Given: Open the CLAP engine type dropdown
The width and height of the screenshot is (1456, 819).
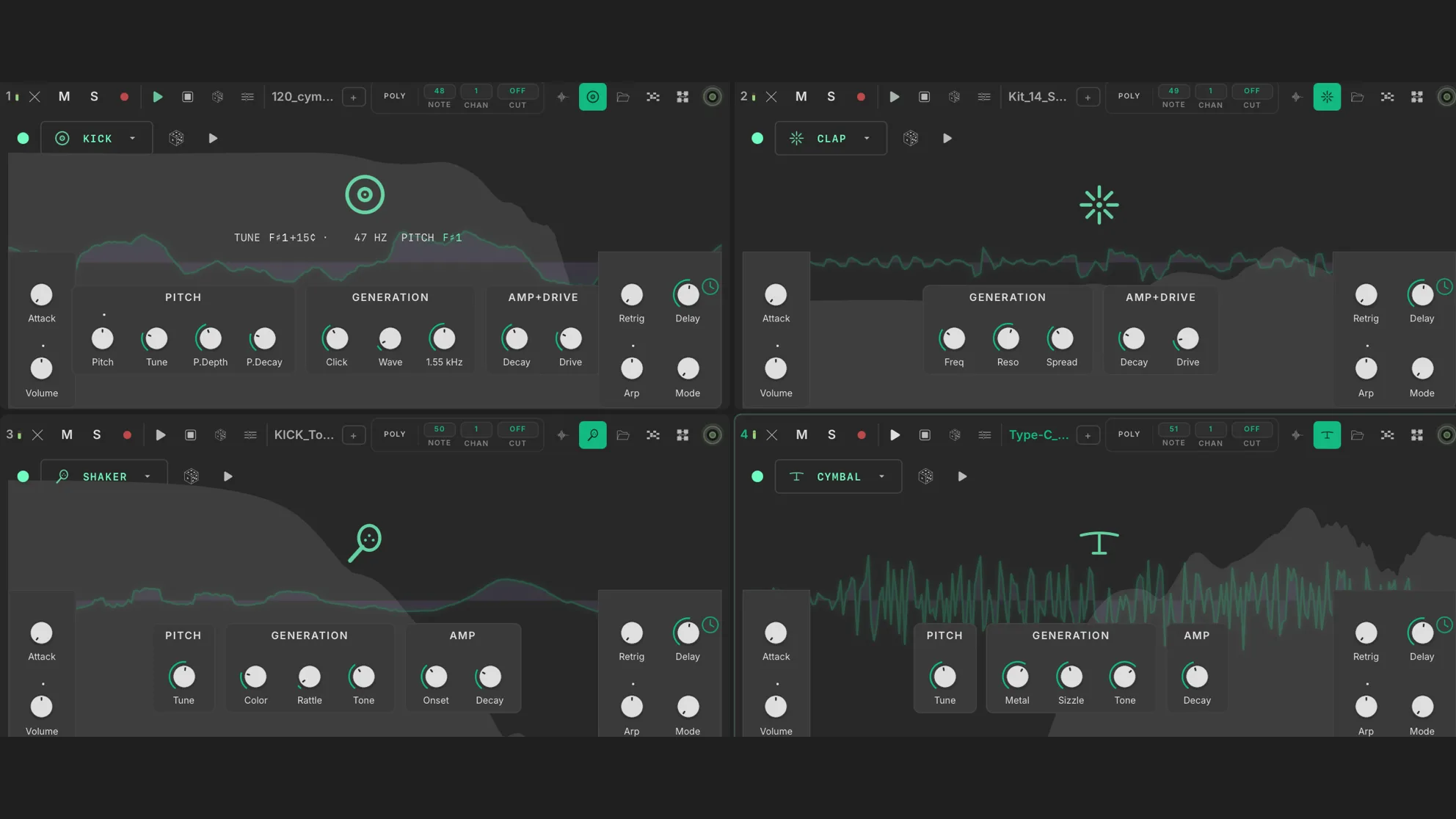Looking at the screenshot, I should (831, 138).
